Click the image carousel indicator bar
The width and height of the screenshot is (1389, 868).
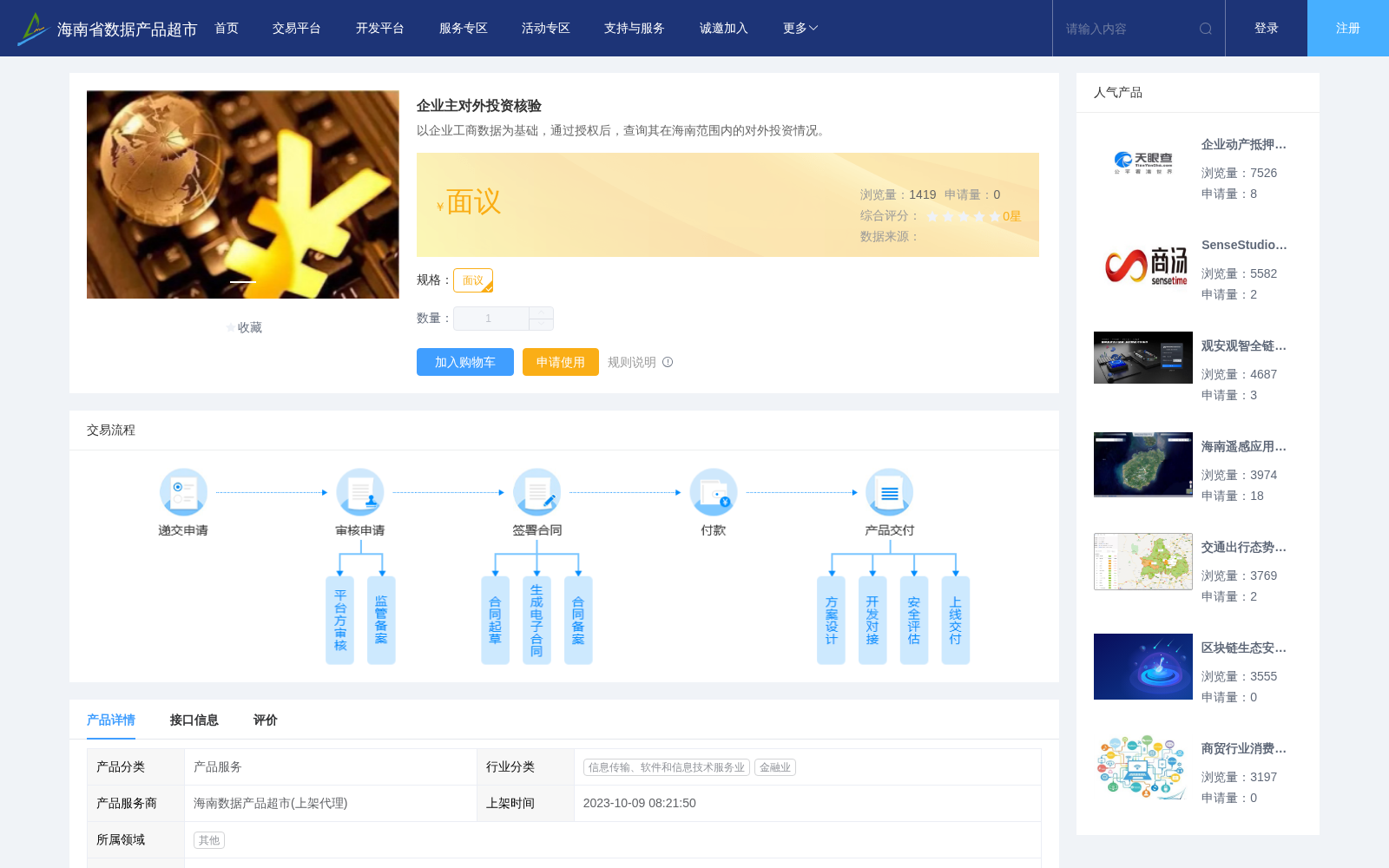click(243, 282)
